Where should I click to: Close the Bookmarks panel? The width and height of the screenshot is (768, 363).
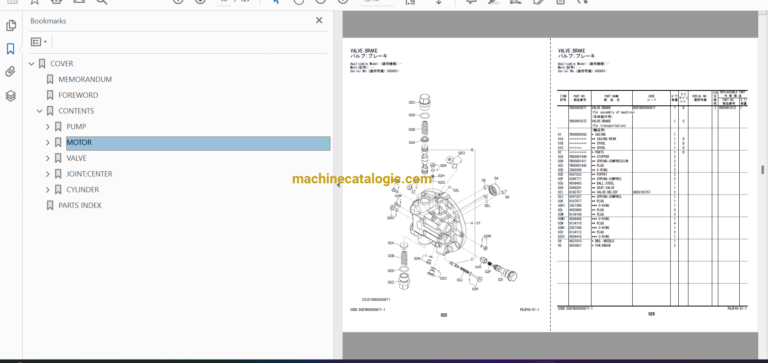click(319, 21)
